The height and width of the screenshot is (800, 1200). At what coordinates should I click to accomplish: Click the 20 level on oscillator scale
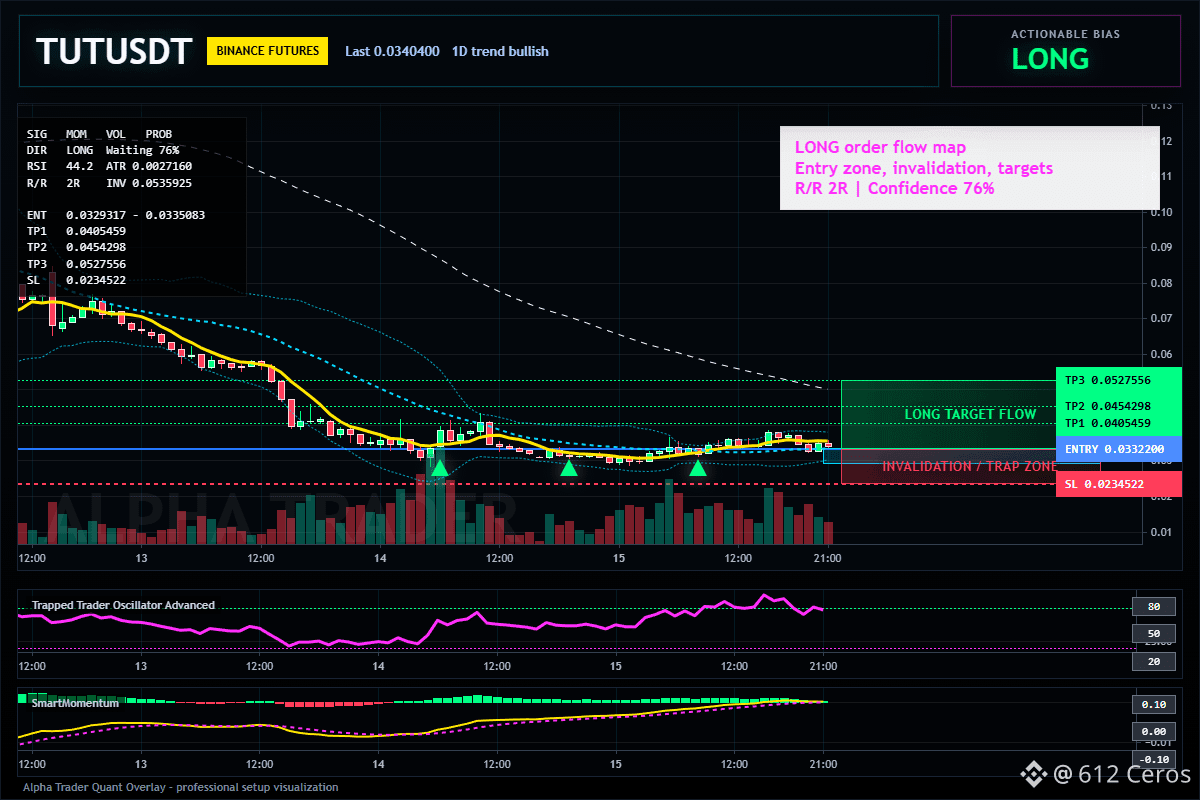click(x=1152, y=661)
